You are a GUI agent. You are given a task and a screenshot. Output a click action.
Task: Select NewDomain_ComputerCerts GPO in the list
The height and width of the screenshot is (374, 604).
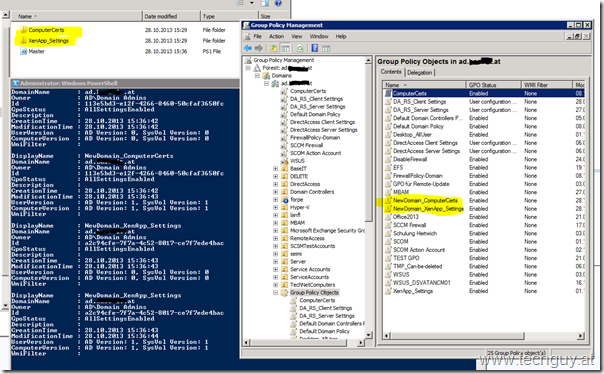tap(425, 200)
